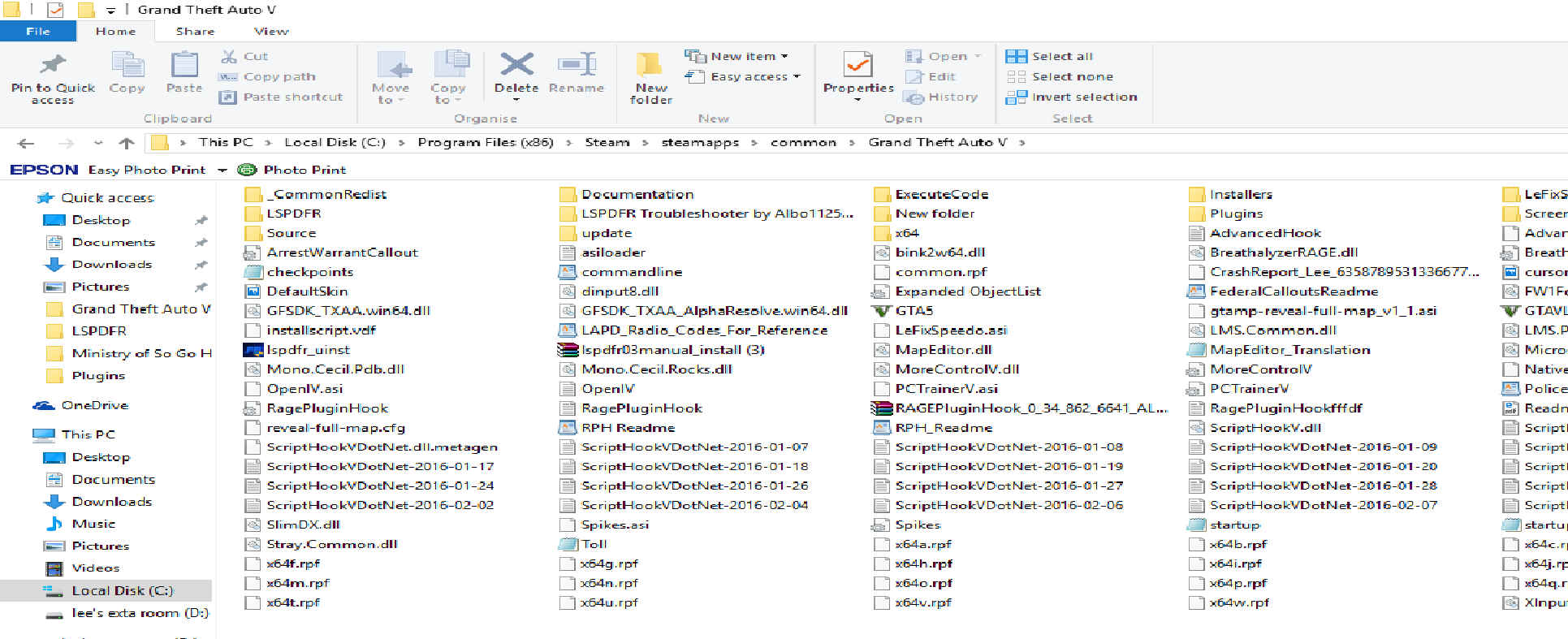This screenshot has height=639, width=1568.
Task: Click steamapps in the address breadcrumb
Action: pos(700,142)
